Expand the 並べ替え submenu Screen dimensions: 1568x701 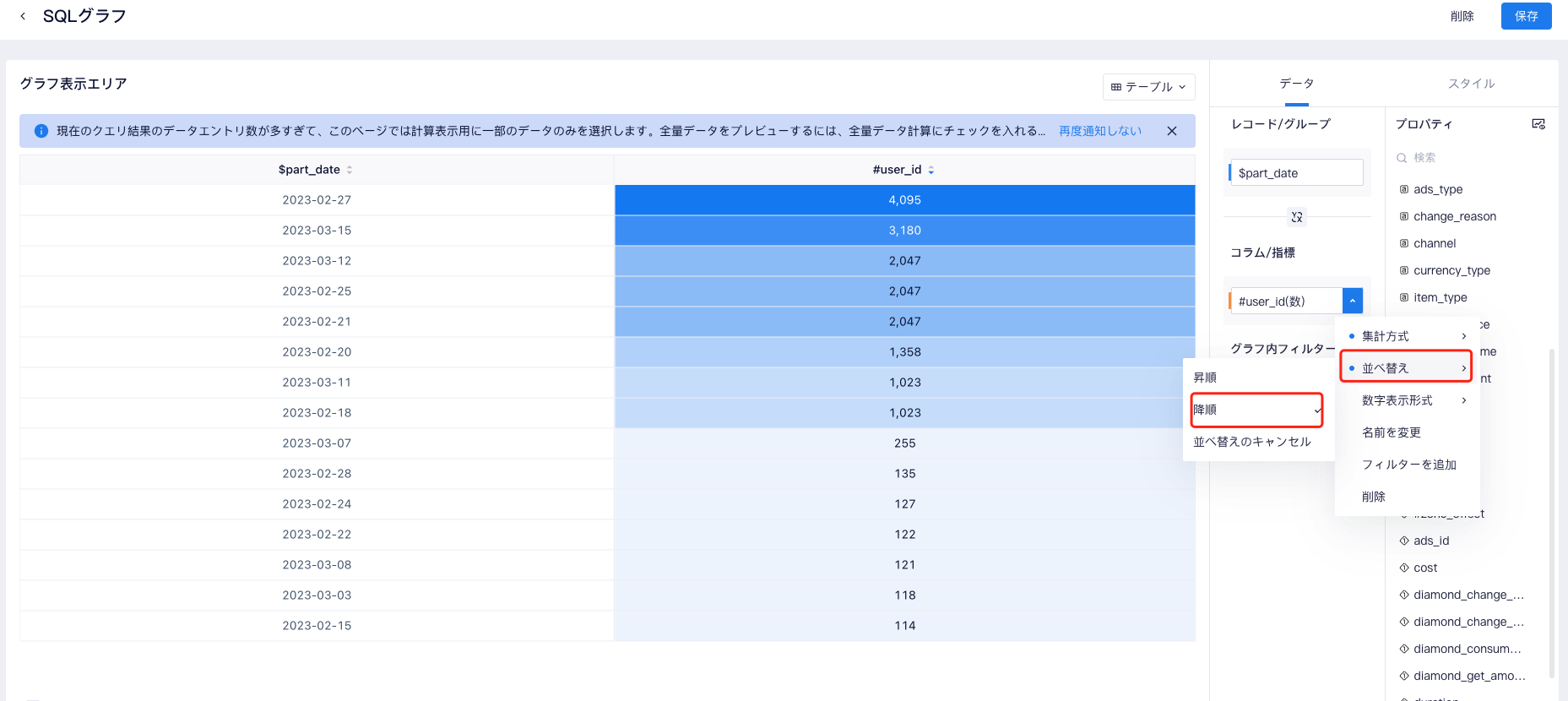pos(1407,368)
